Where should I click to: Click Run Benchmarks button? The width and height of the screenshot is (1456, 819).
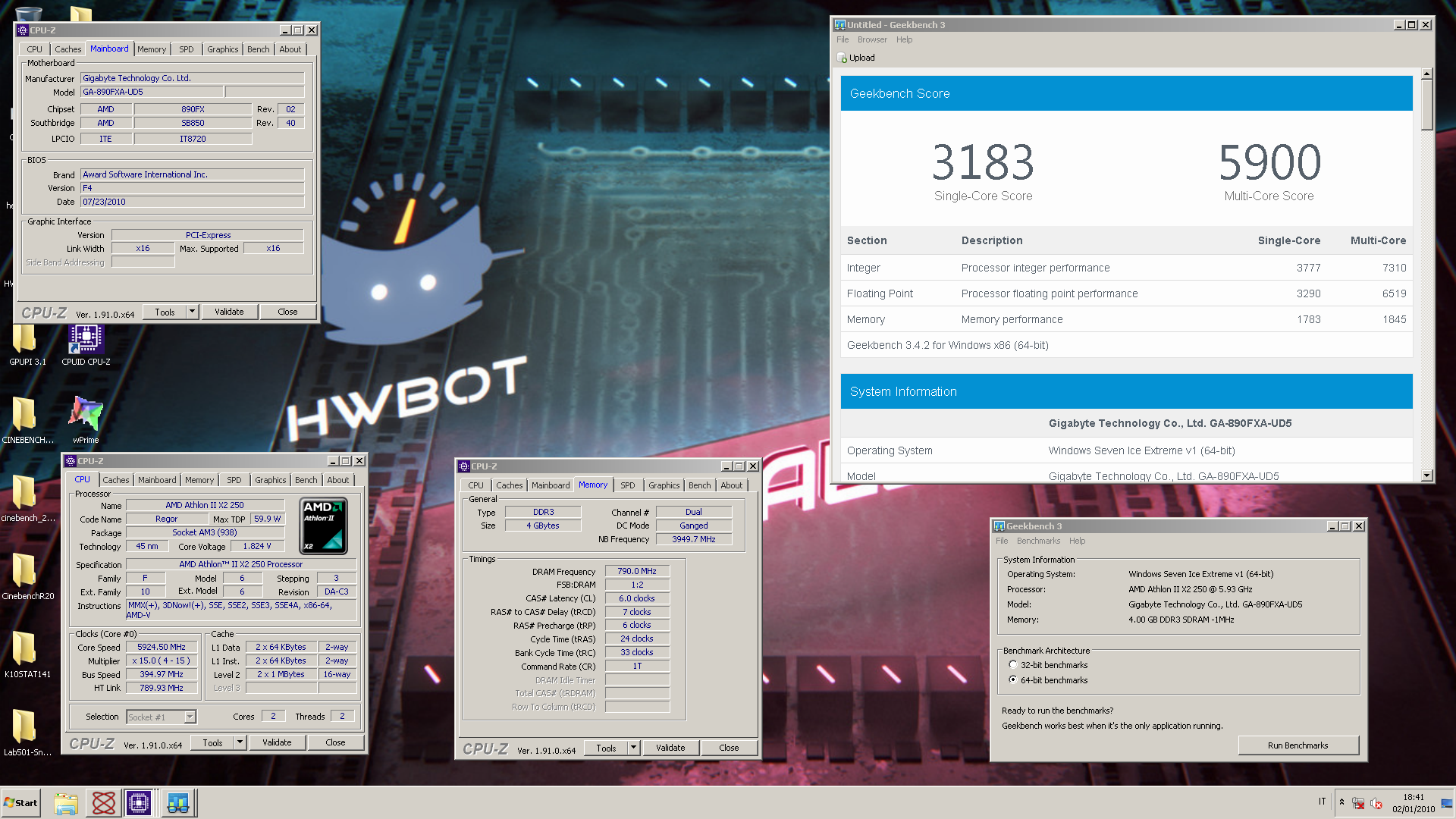[x=1298, y=745]
